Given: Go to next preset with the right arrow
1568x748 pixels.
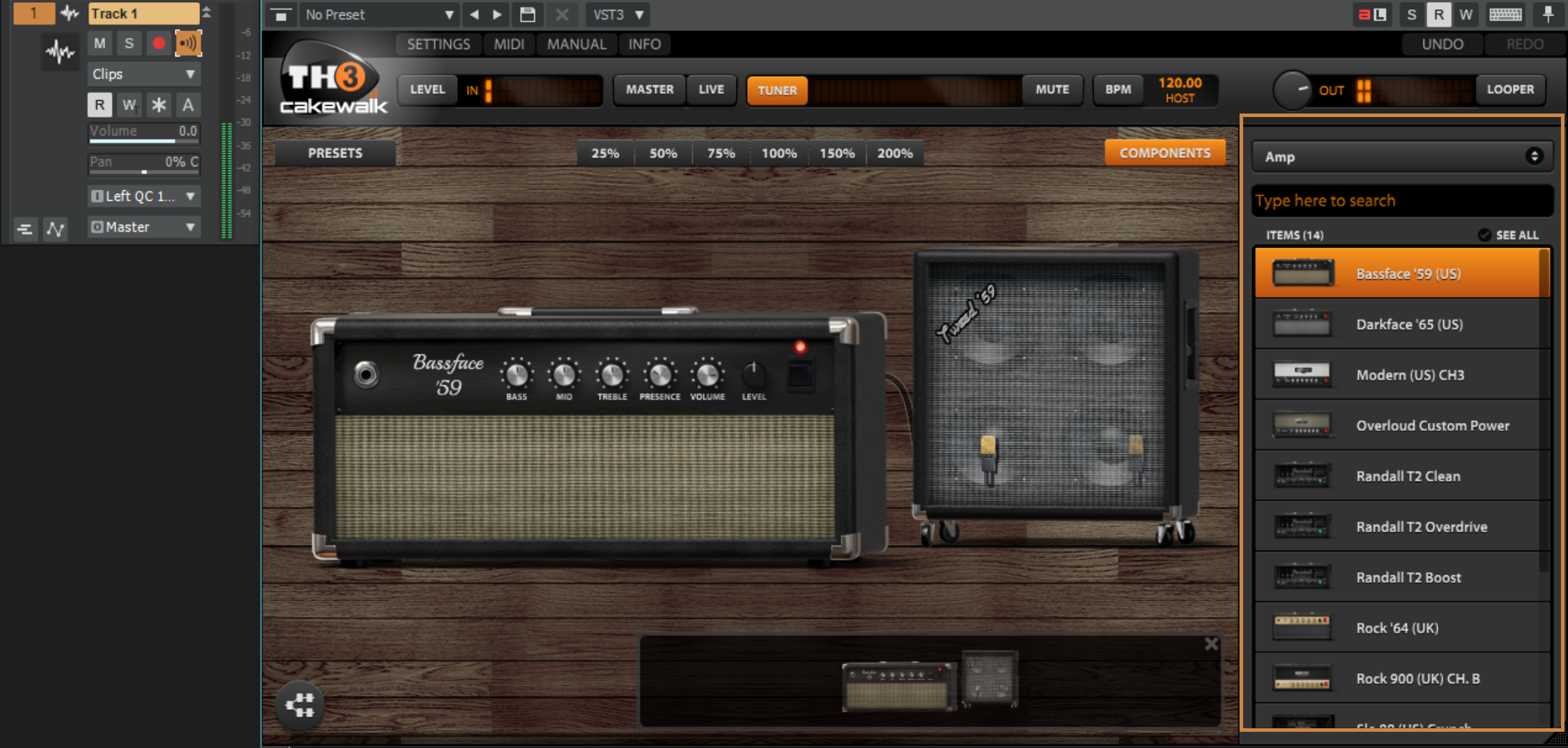Looking at the screenshot, I should coord(498,14).
